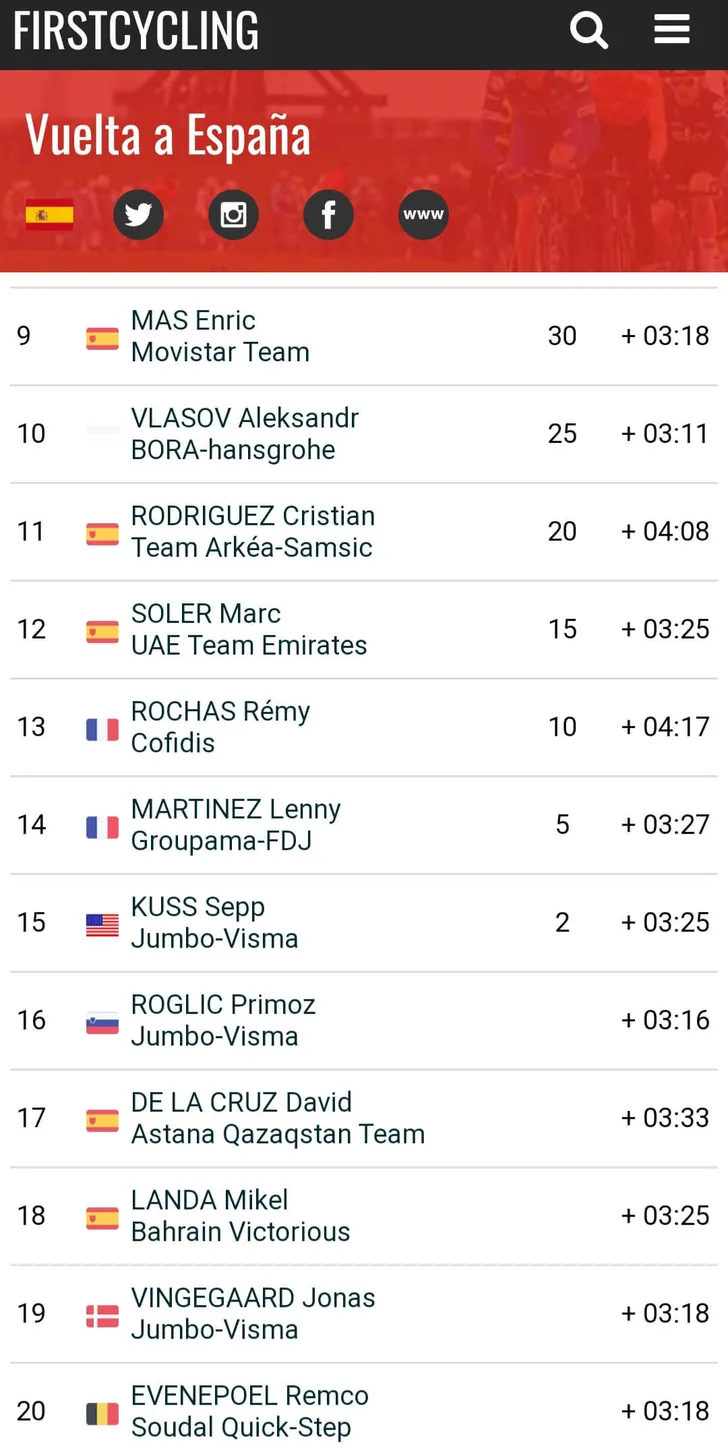Click the Facebook icon

[x=328, y=214]
